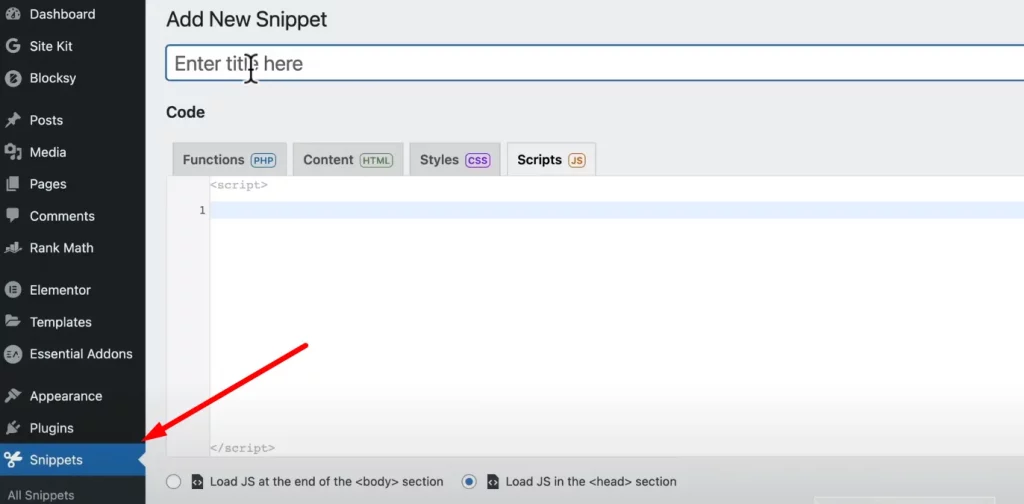
Task: Click the Blocksy theme icon
Action: (x=13, y=78)
